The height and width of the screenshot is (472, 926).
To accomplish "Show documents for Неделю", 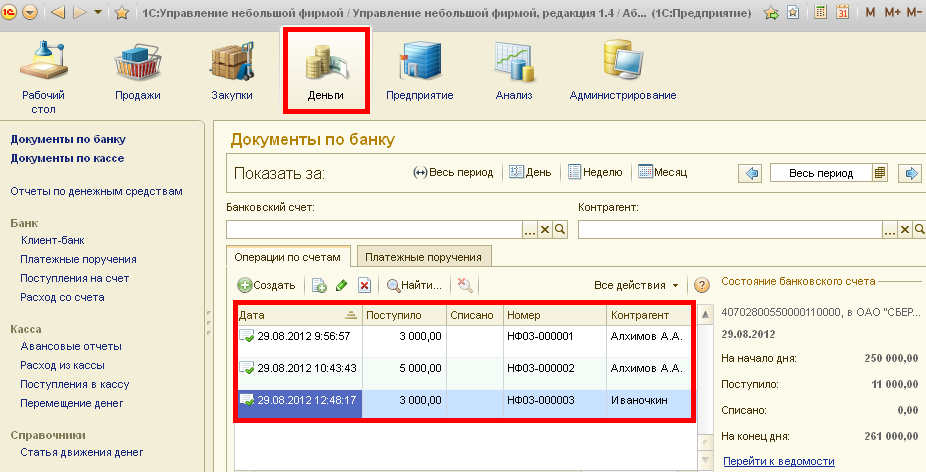I will [595, 172].
